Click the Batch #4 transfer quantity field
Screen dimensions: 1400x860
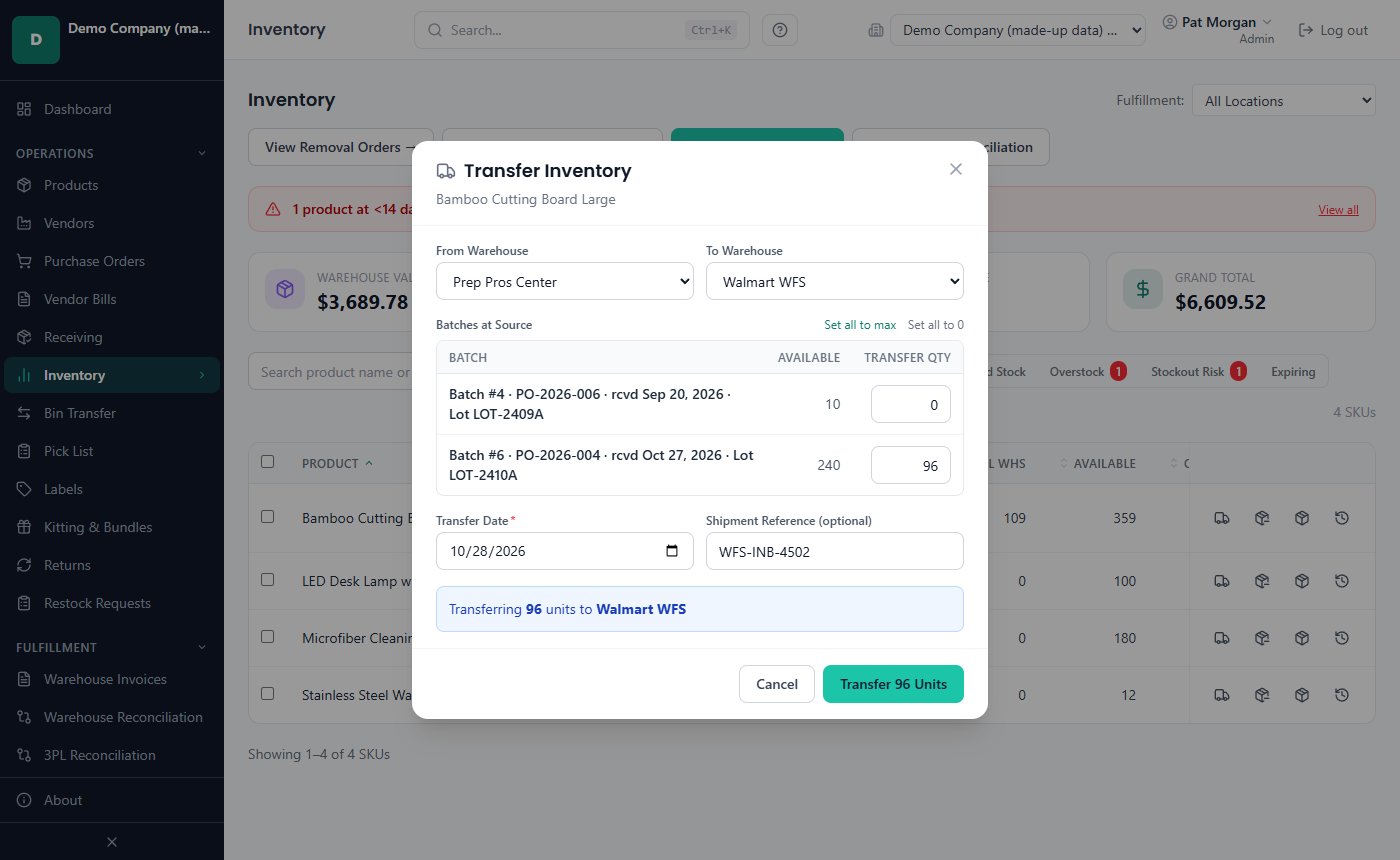coord(911,404)
